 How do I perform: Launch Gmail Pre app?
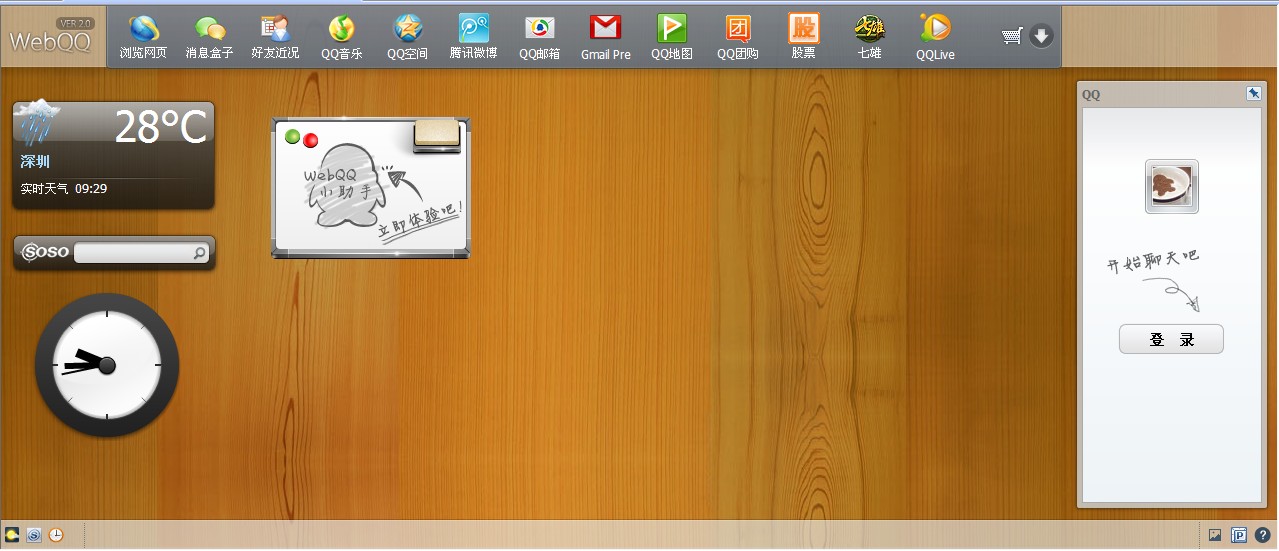coord(605,37)
